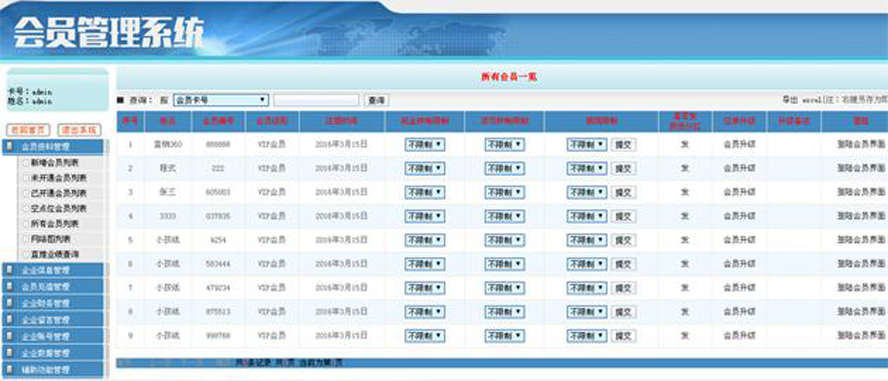Click 登陆会员界面 link in row numbered 8
This screenshot has width=888, height=381.
(861, 312)
